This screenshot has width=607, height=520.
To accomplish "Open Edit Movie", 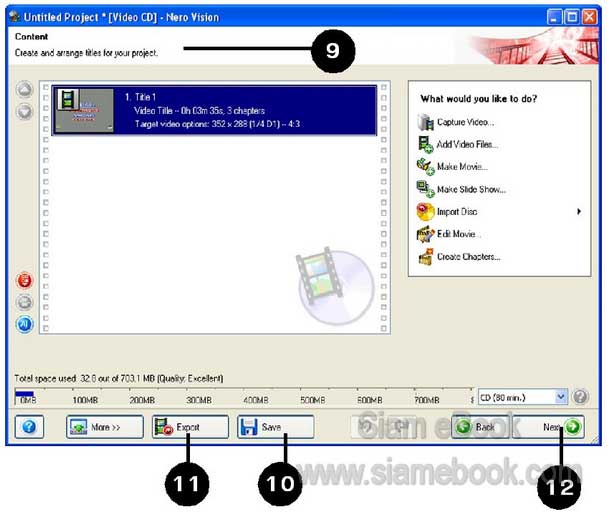I will pos(459,234).
